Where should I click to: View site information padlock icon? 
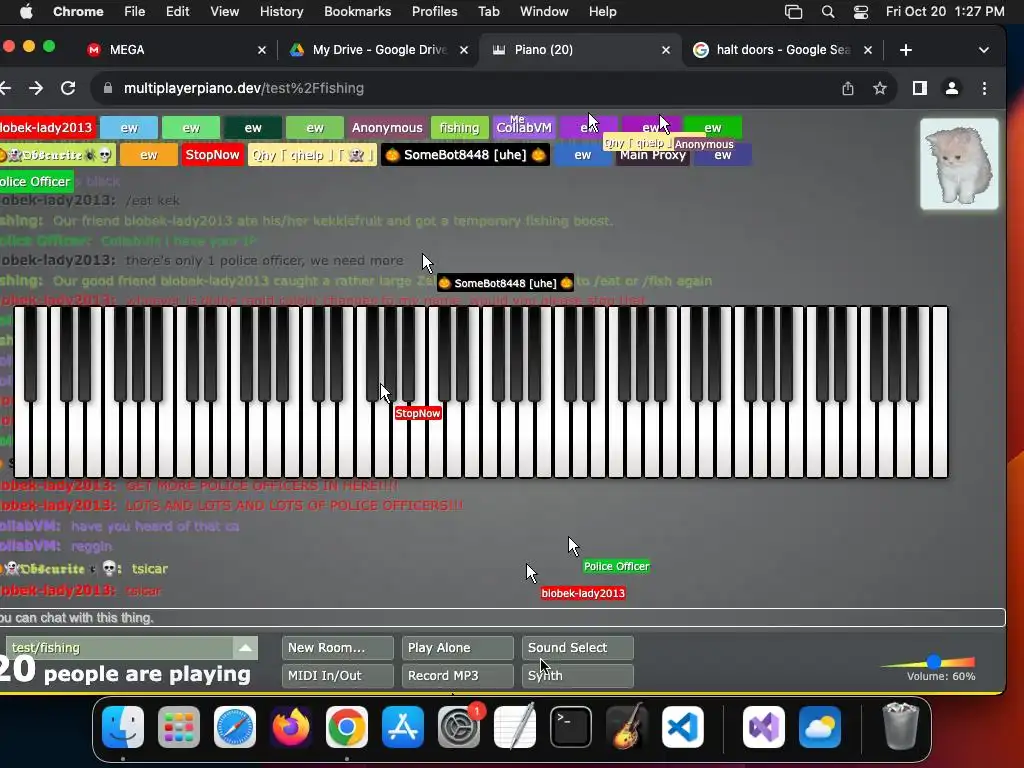coord(108,88)
